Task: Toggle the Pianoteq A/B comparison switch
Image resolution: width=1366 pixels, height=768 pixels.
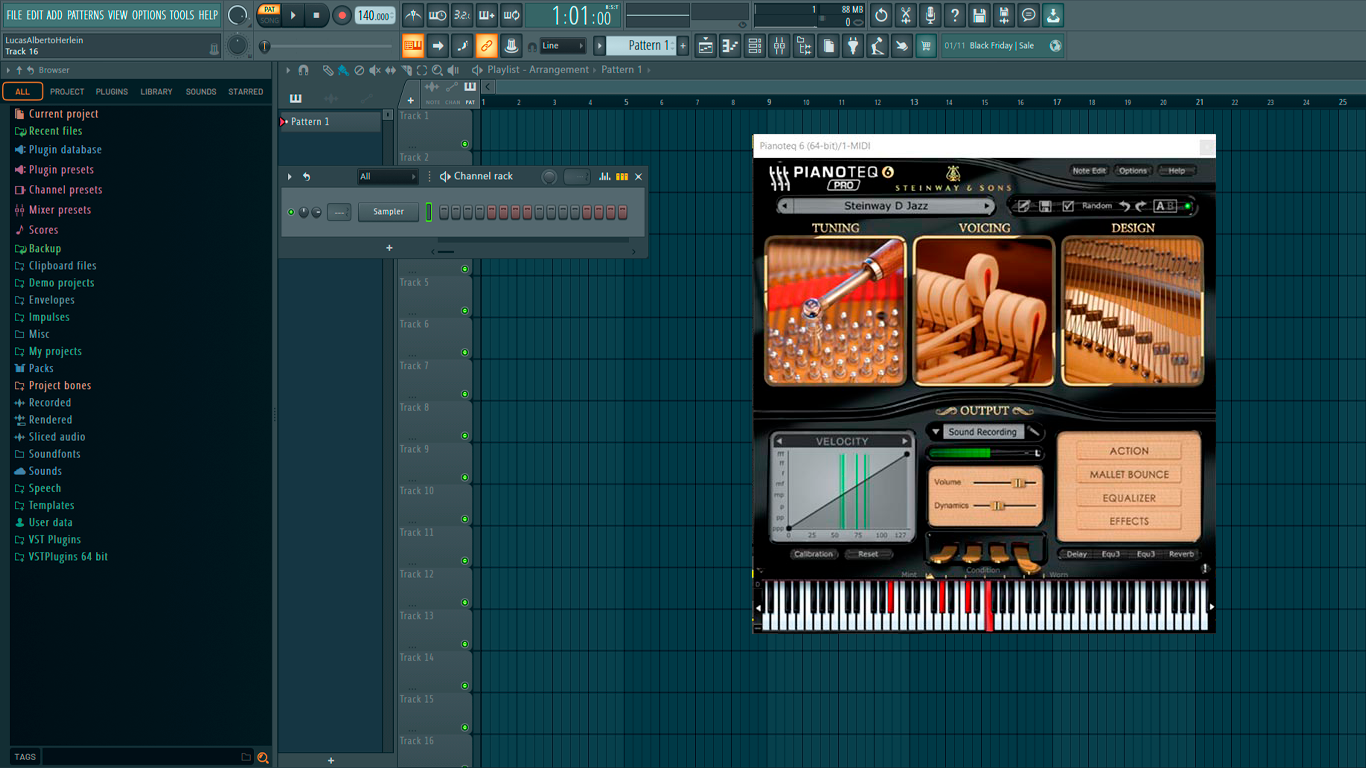Action: coord(1165,206)
